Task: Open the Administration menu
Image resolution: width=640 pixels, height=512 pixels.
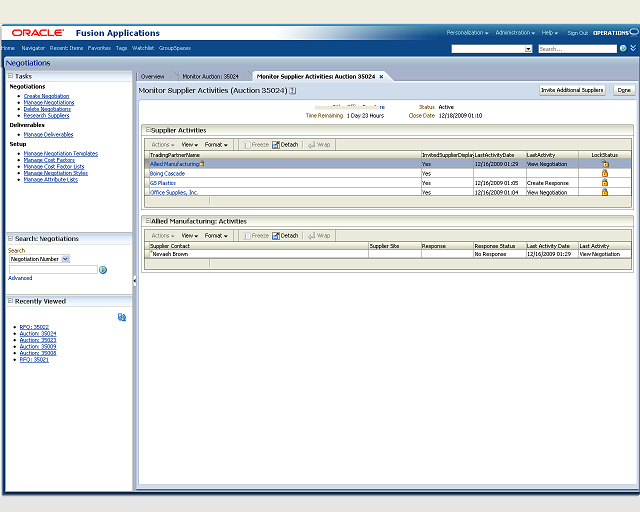Action: coord(515,33)
